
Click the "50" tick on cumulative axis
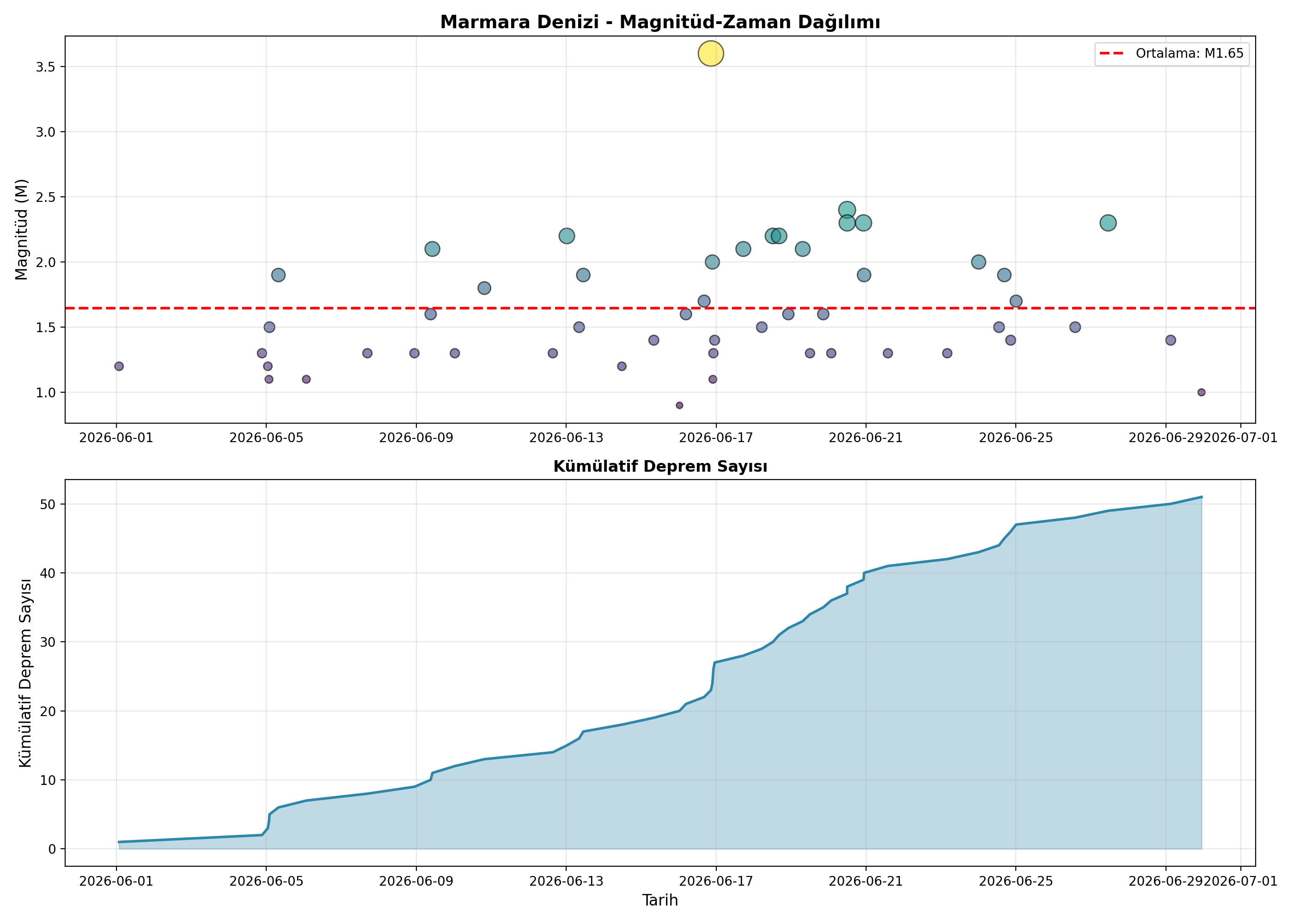pos(49,505)
